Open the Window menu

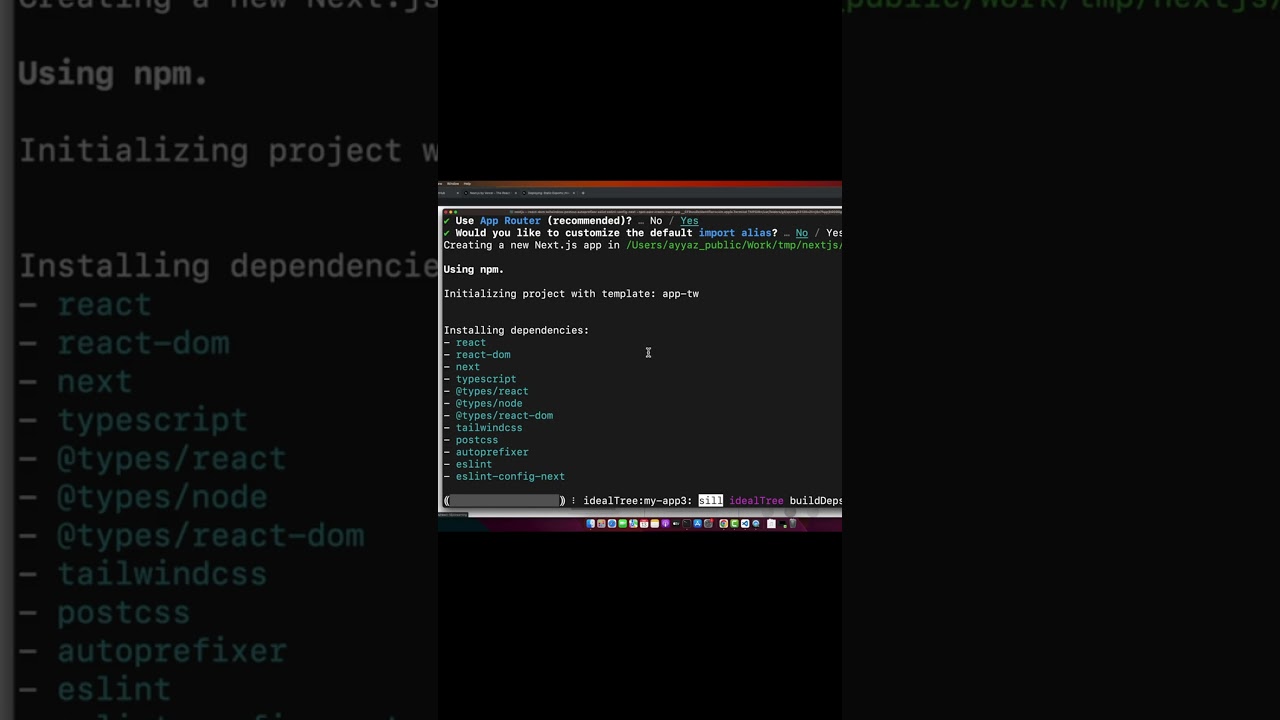tap(452, 184)
